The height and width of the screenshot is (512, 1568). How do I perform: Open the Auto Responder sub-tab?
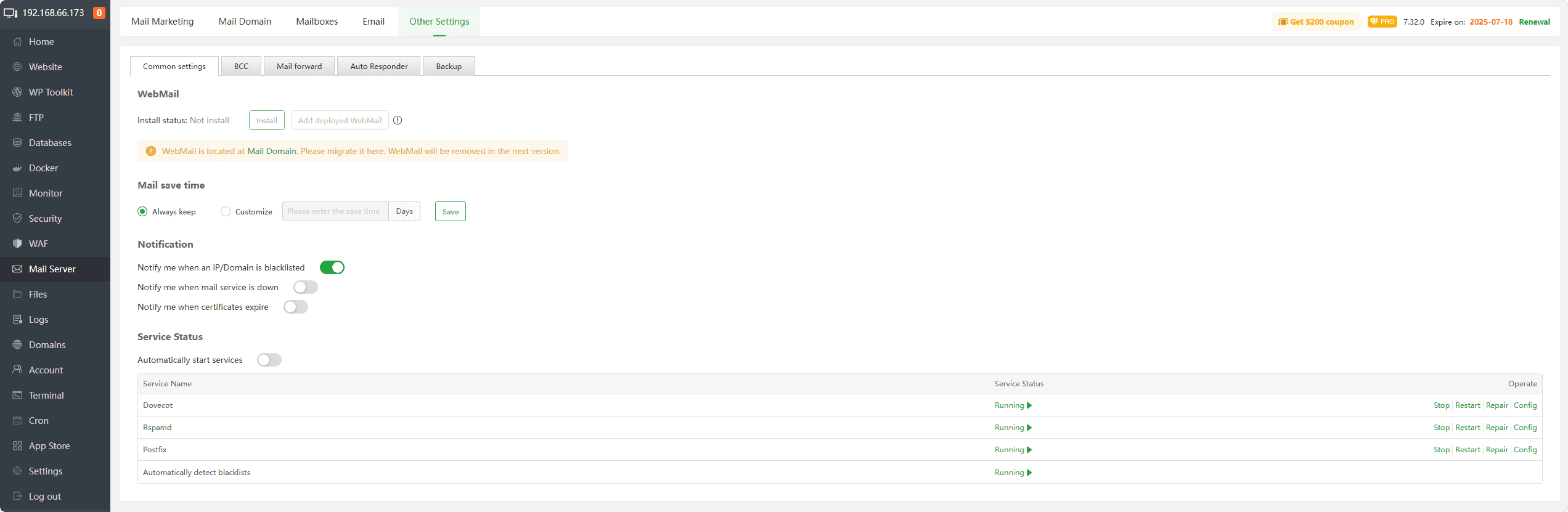[379, 66]
